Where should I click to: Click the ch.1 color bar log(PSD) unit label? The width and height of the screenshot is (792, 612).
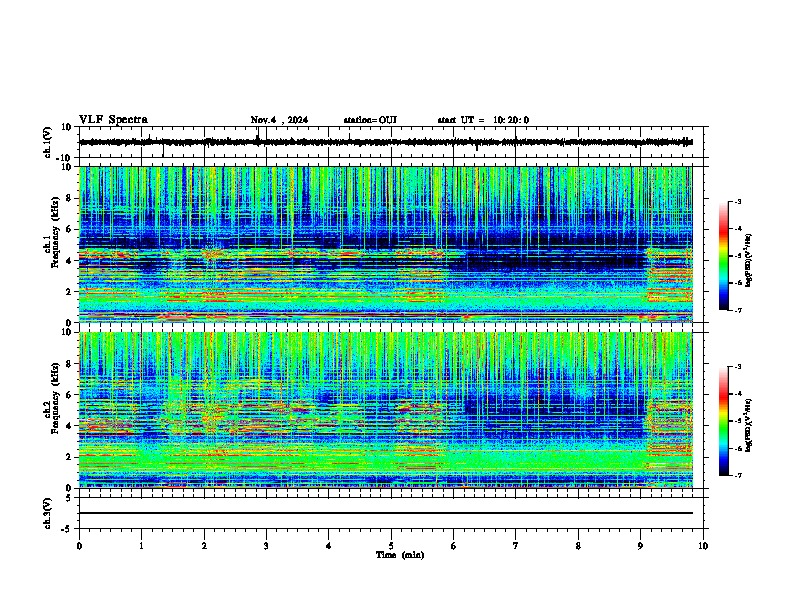pyautogui.click(x=748, y=261)
